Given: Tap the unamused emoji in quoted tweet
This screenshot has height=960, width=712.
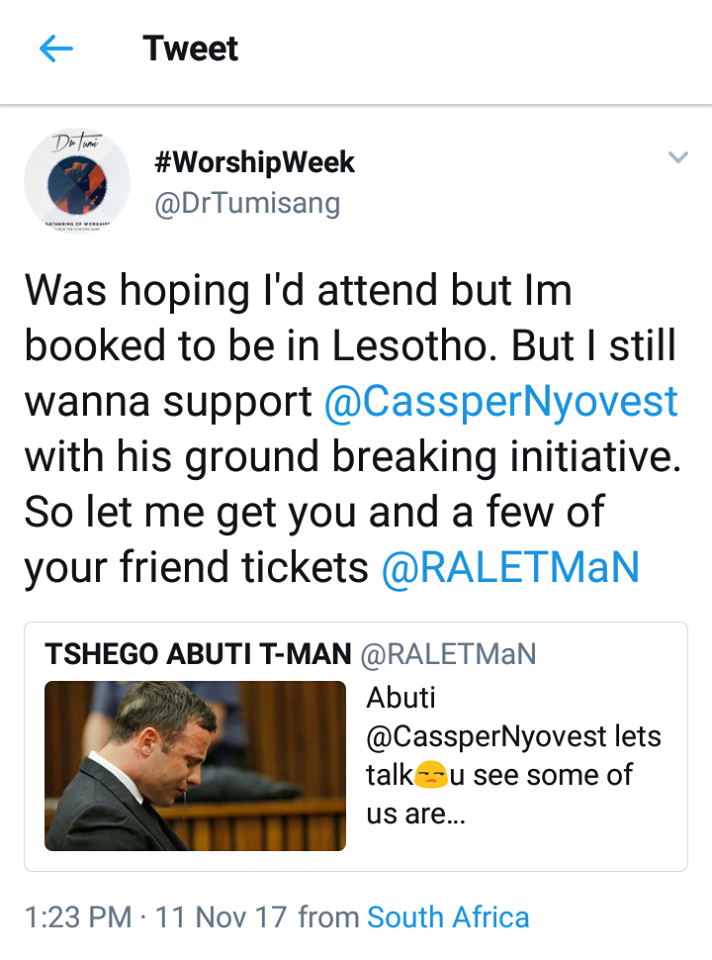Looking at the screenshot, I should click(x=432, y=776).
